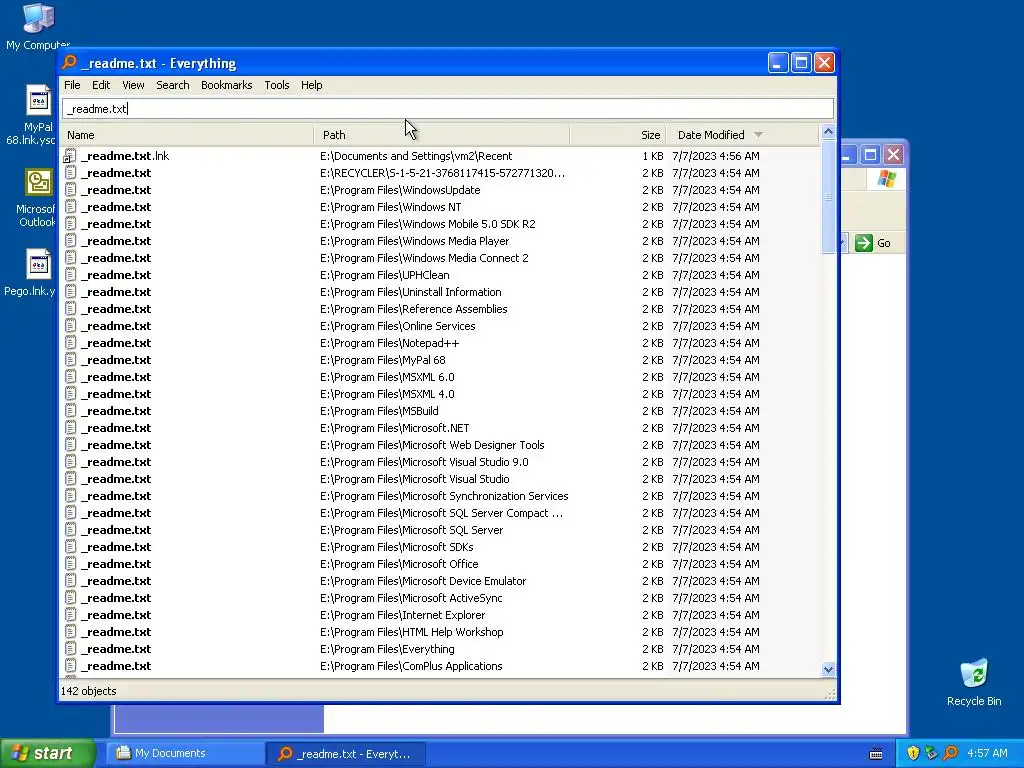The image size is (1024, 768).
Task: Click path E:\Program Files\Microsoft Visual Studio 9.0
Action: pos(424,462)
